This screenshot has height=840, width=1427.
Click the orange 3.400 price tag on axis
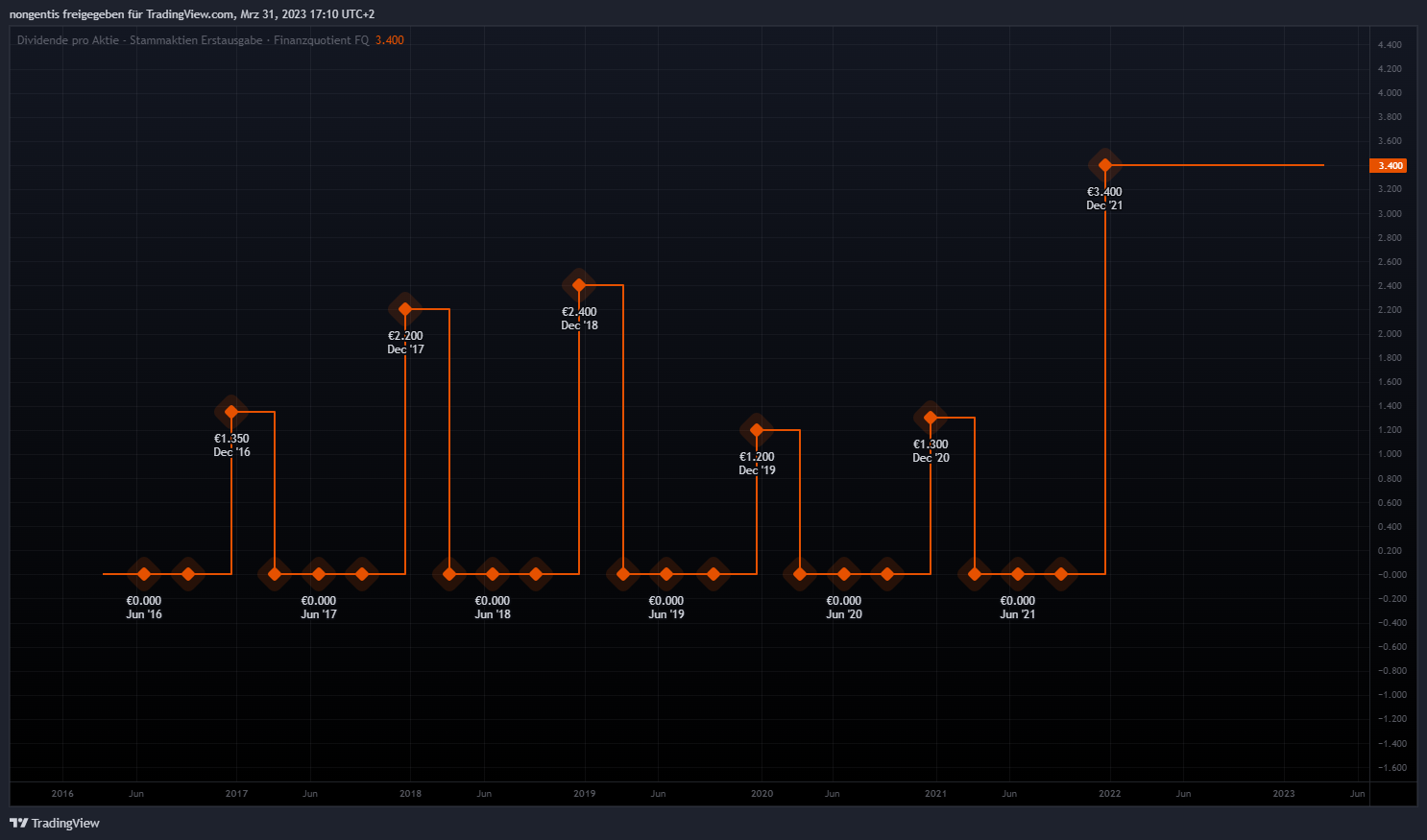click(1389, 165)
